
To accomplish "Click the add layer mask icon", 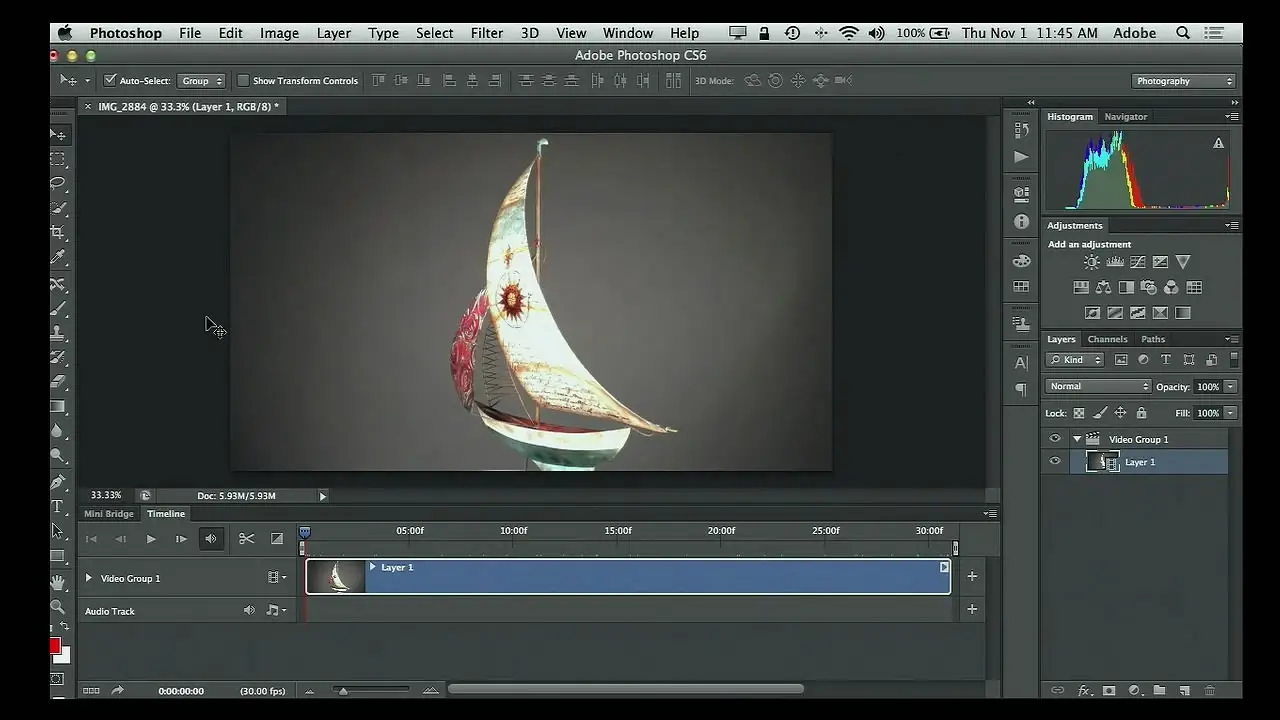I will (1109, 690).
